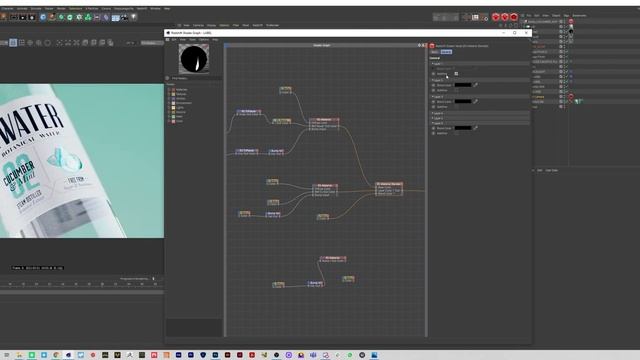
Task: Open yellow File Explorer taskbar icon
Action: [19, 355]
